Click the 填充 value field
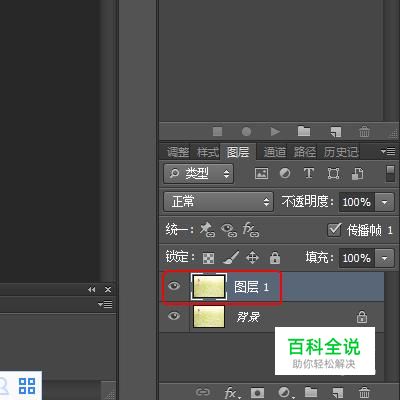 [x=357, y=258]
